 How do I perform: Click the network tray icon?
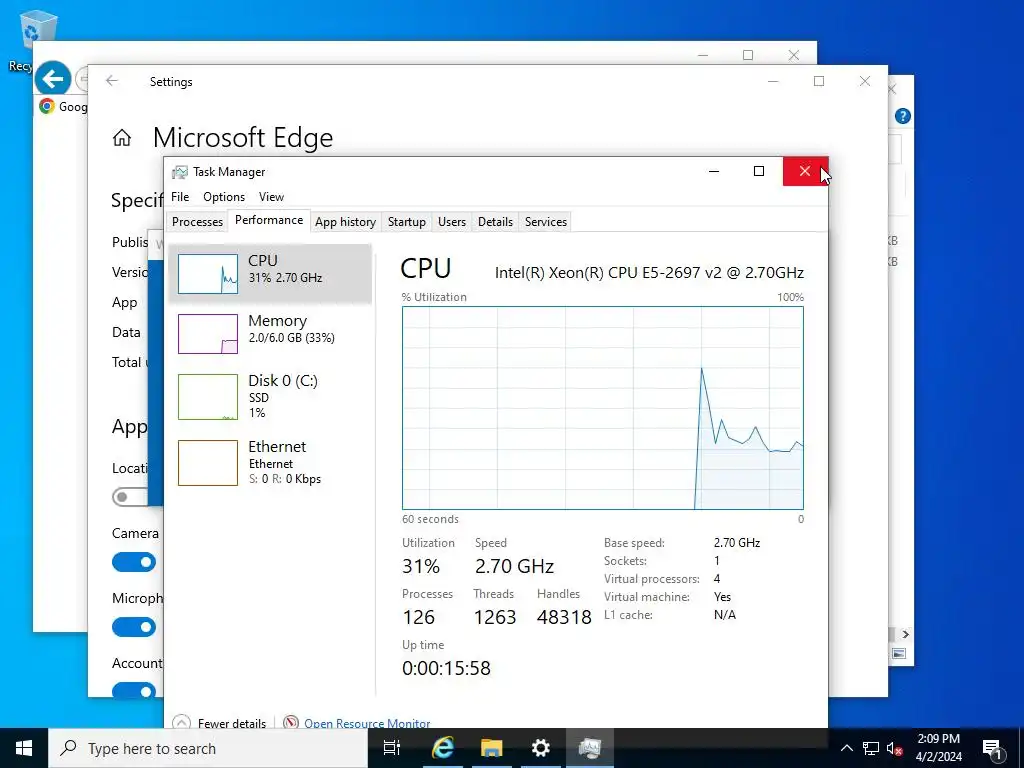pos(871,748)
